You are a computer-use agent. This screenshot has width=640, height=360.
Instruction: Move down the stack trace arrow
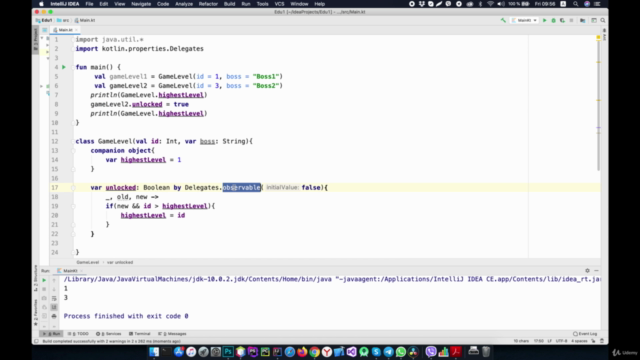coord(54,289)
